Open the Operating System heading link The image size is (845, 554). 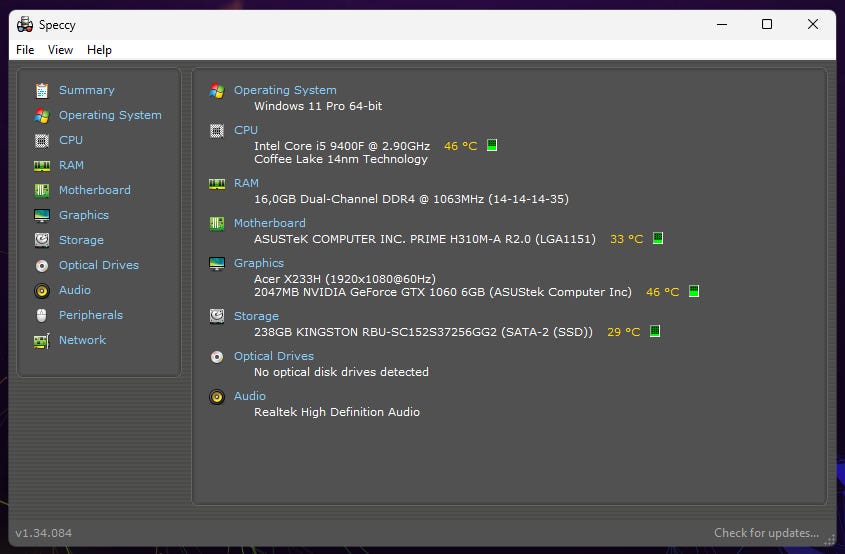coord(285,90)
